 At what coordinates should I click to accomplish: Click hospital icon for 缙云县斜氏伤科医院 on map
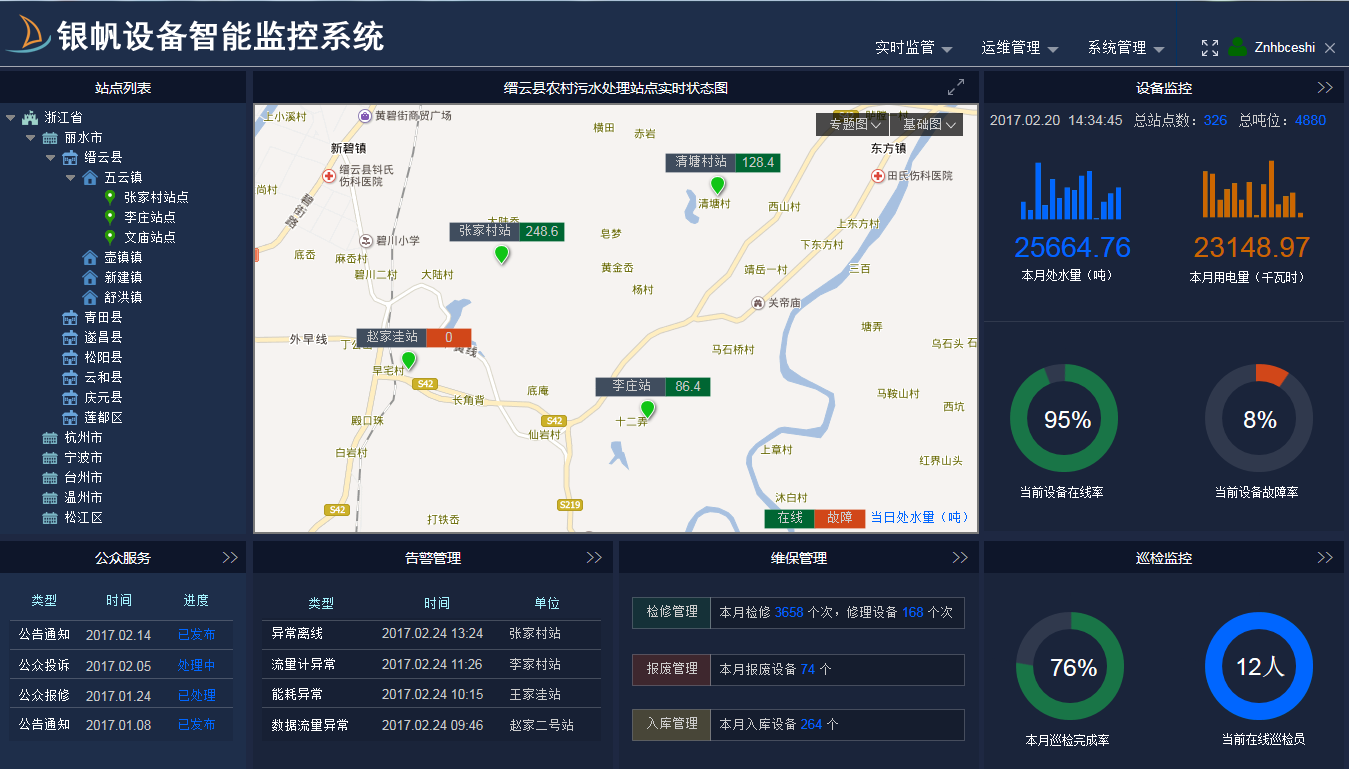(329, 176)
